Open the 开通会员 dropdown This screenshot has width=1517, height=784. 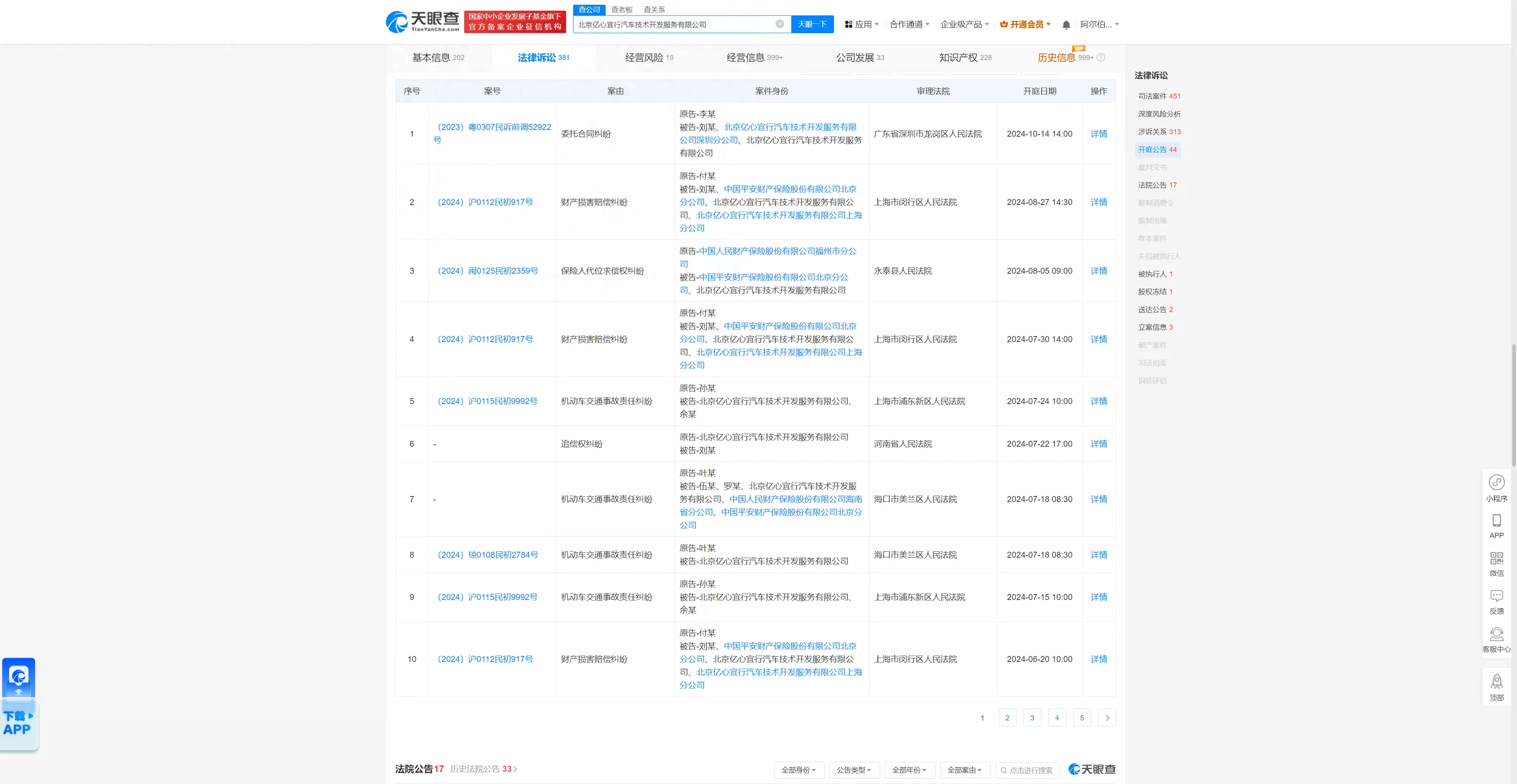pyautogui.click(x=1025, y=25)
